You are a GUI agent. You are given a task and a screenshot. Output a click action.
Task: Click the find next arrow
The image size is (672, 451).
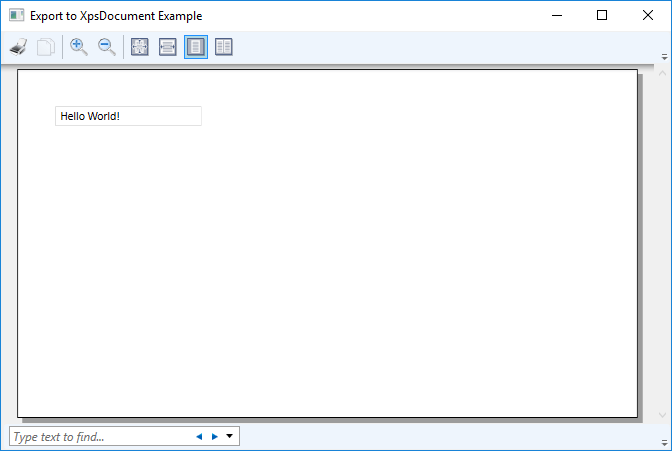[x=214, y=437]
